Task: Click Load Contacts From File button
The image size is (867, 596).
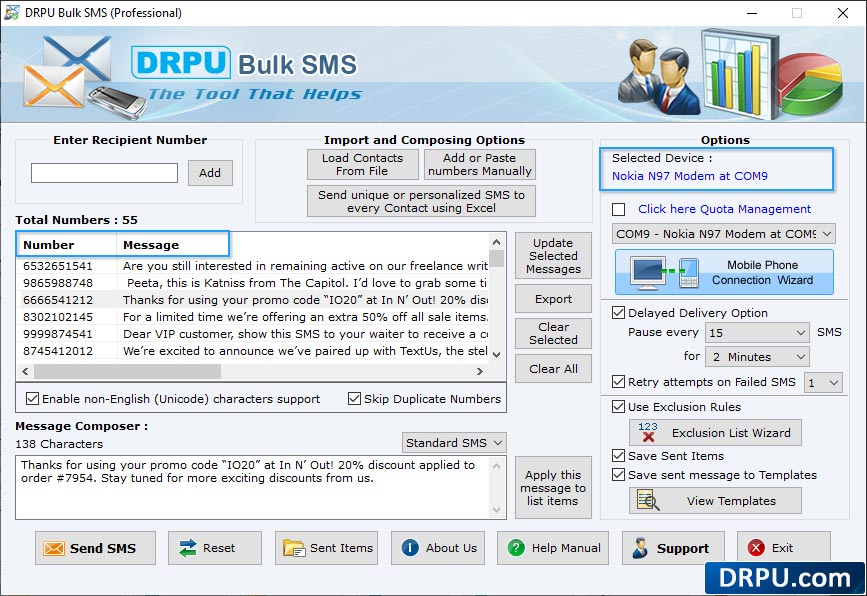Action: [363, 164]
